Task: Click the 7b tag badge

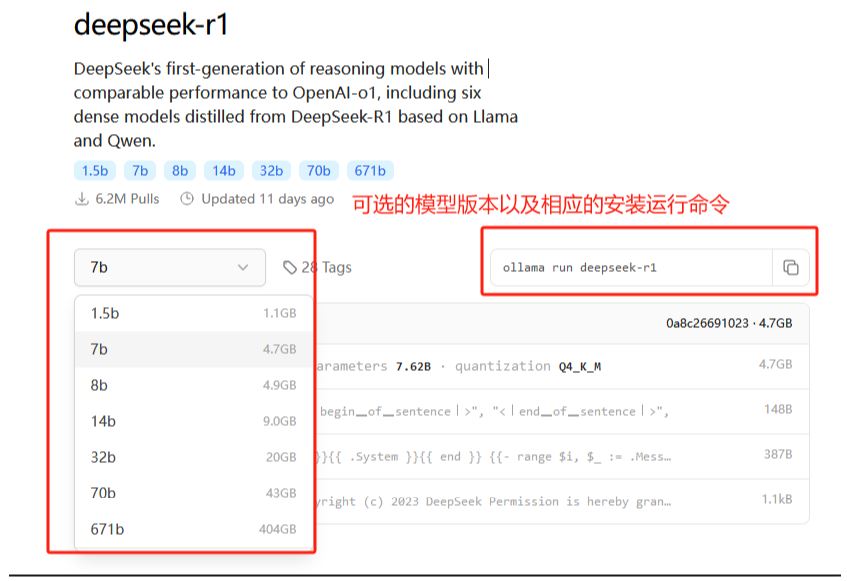Action: pos(140,171)
